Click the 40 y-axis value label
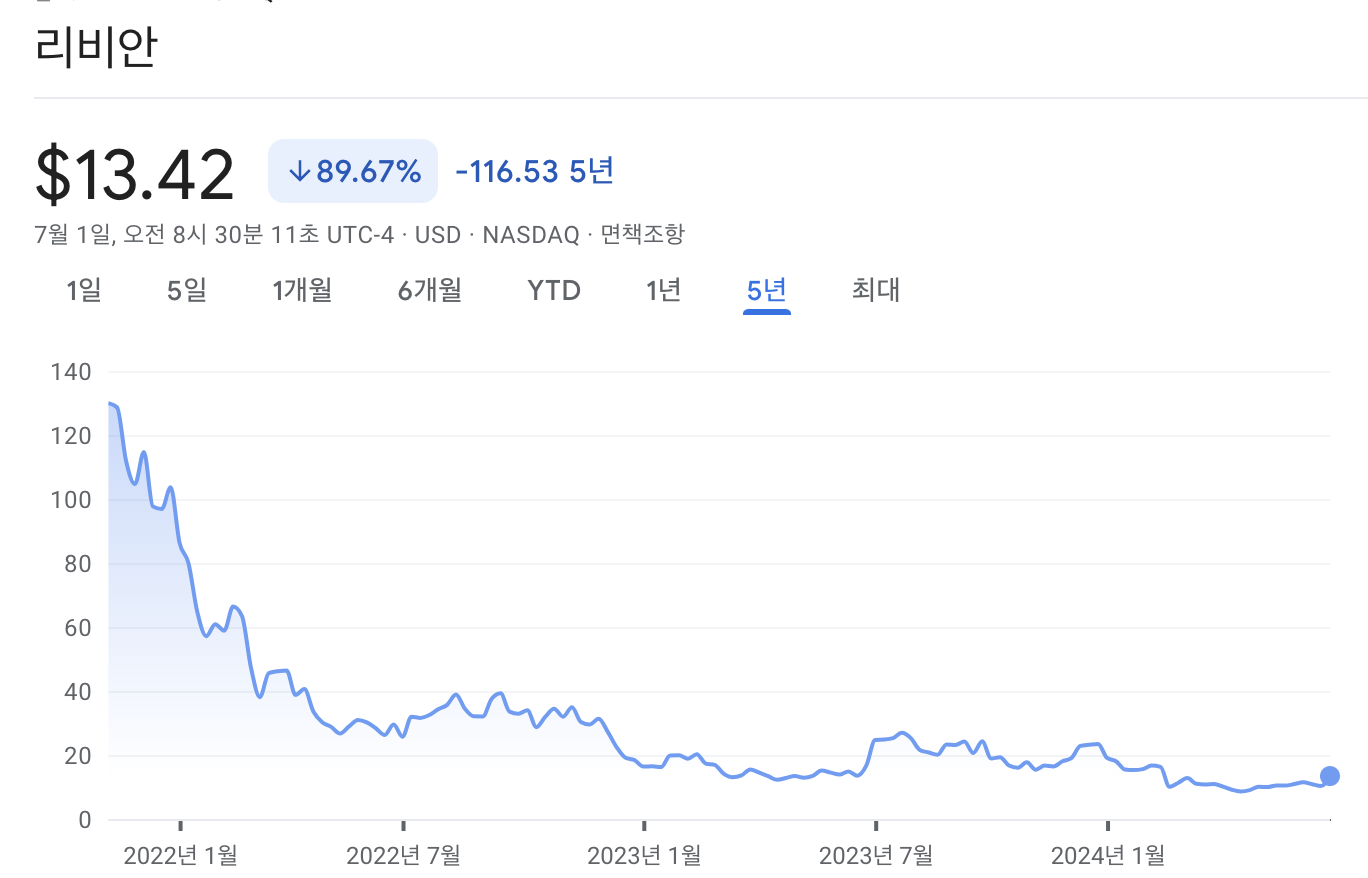The image size is (1368, 878). (x=77, y=692)
